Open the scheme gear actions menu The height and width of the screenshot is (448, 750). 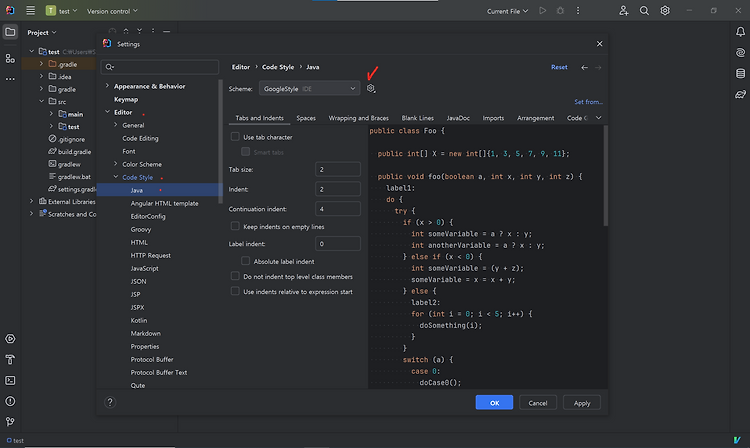(x=371, y=88)
